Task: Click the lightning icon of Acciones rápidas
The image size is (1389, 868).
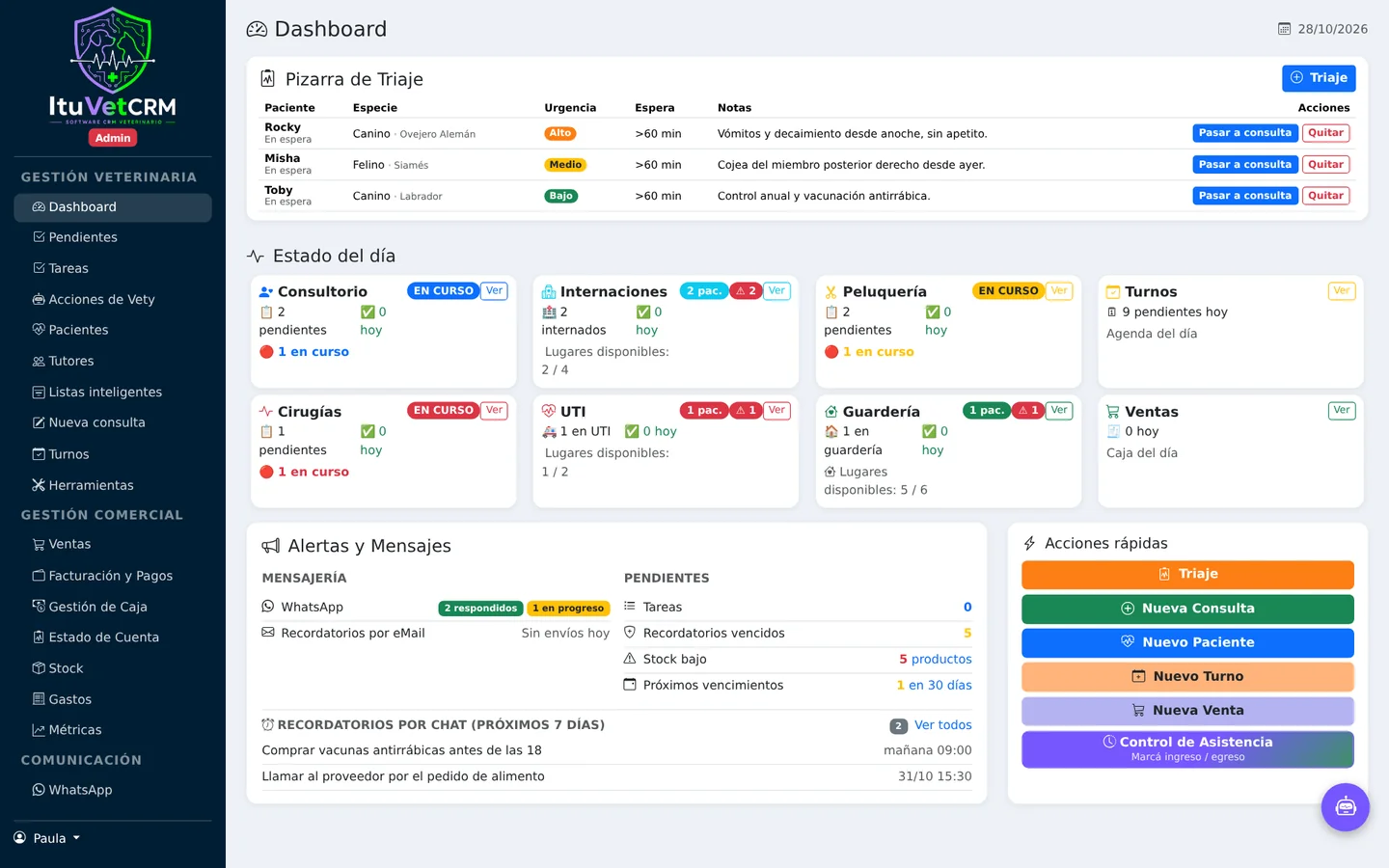Action: coord(1029,543)
